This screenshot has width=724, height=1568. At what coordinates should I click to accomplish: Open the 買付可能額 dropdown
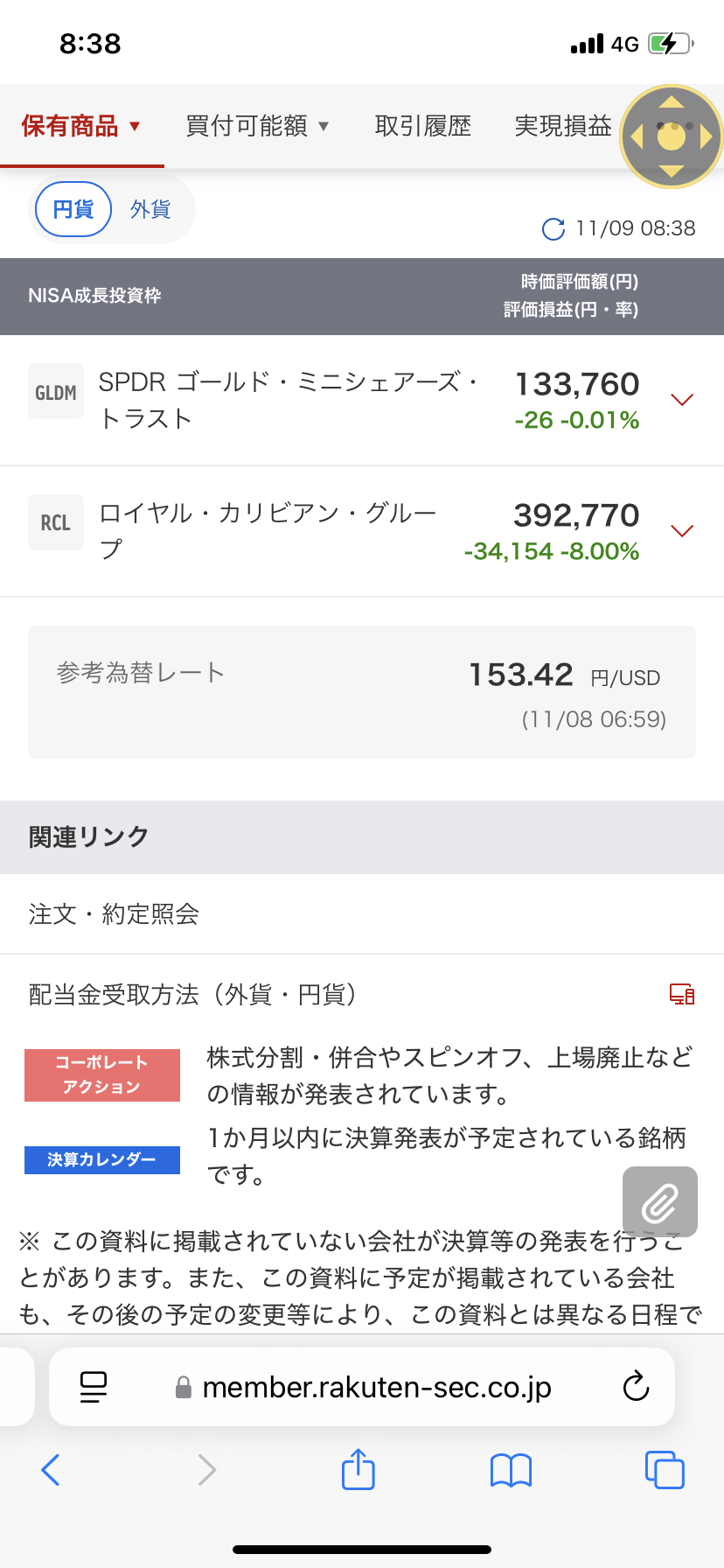(x=257, y=127)
